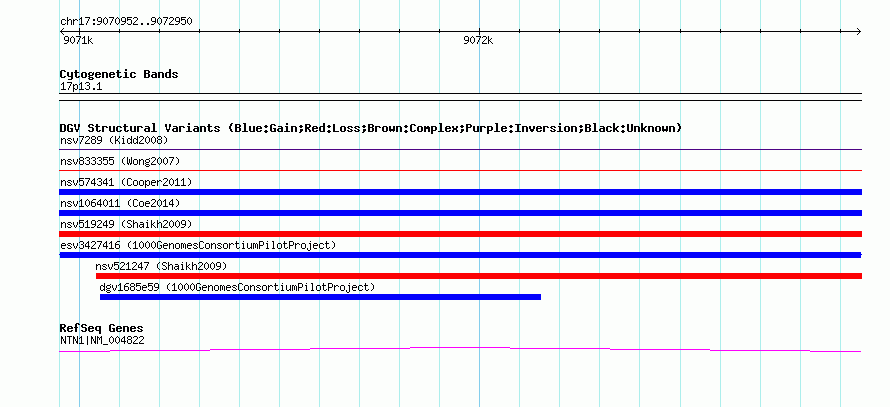Click the 17p13.1 cytogenetic band label

(x=81, y=87)
